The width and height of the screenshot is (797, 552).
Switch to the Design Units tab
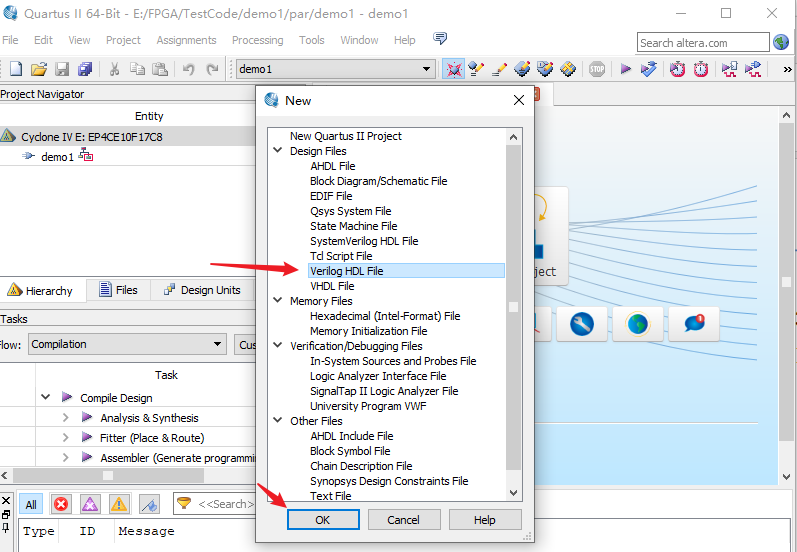click(x=202, y=290)
